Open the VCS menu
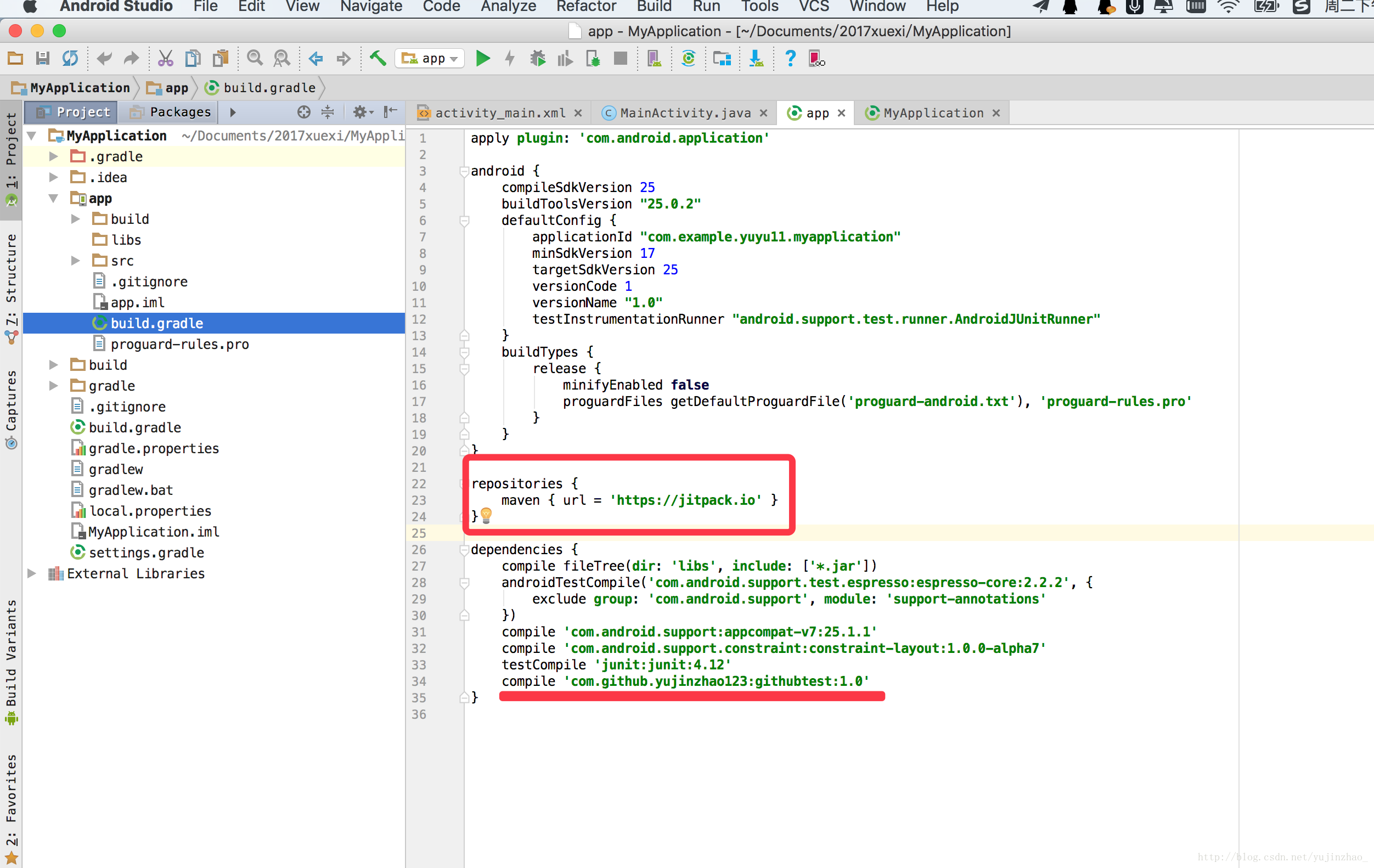Screen dimensions: 1374x868 pyautogui.click(x=813, y=7)
